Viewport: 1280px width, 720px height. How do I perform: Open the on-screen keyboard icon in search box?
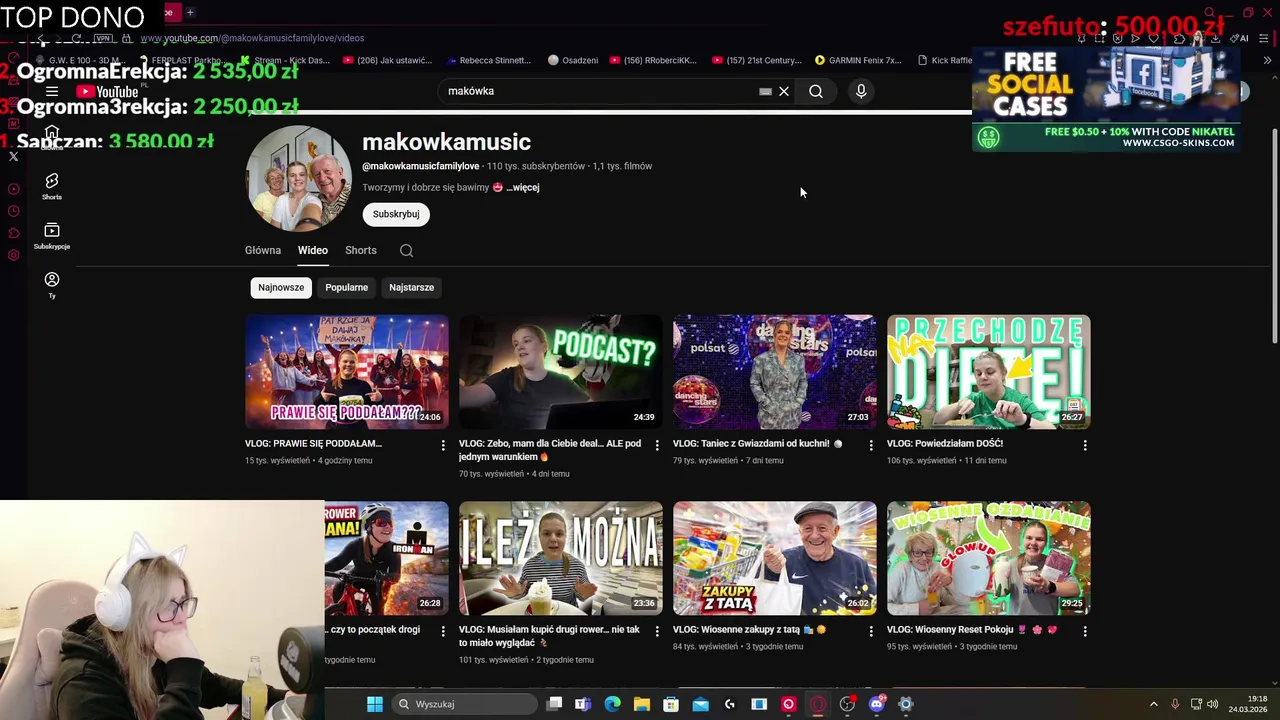[765, 91]
